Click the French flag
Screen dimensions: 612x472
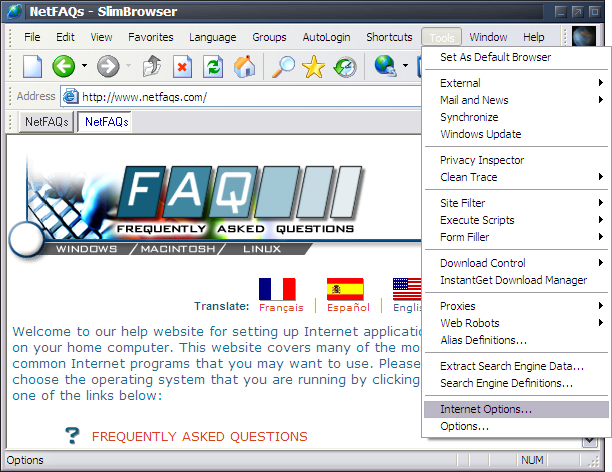277,289
